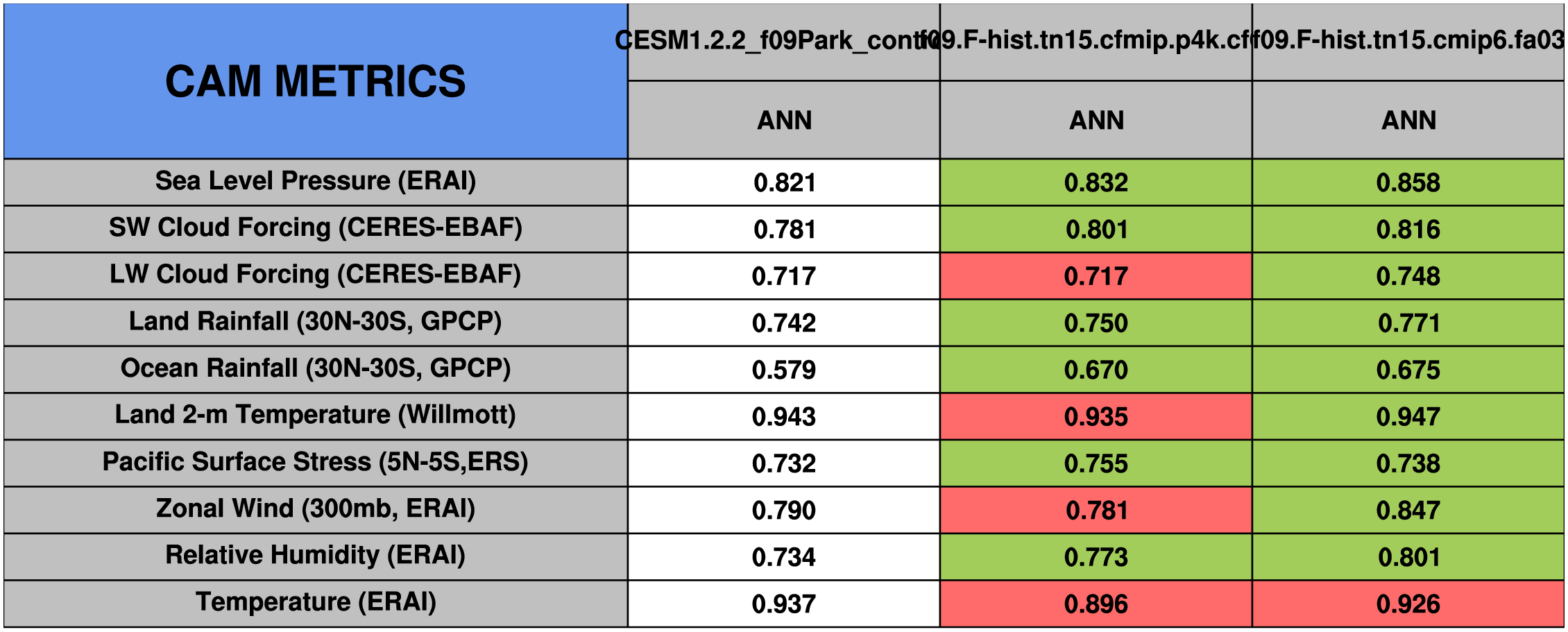Click the Pacific Surface Stress (5N-5S,ERS) label

(316, 463)
